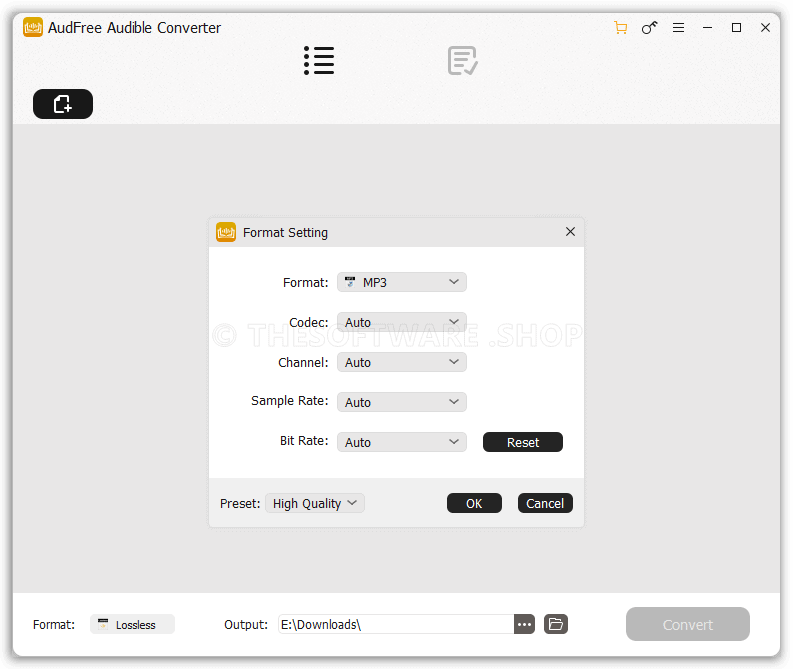
Task: Click the Format Setting dialog logo icon
Action: tap(226, 232)
